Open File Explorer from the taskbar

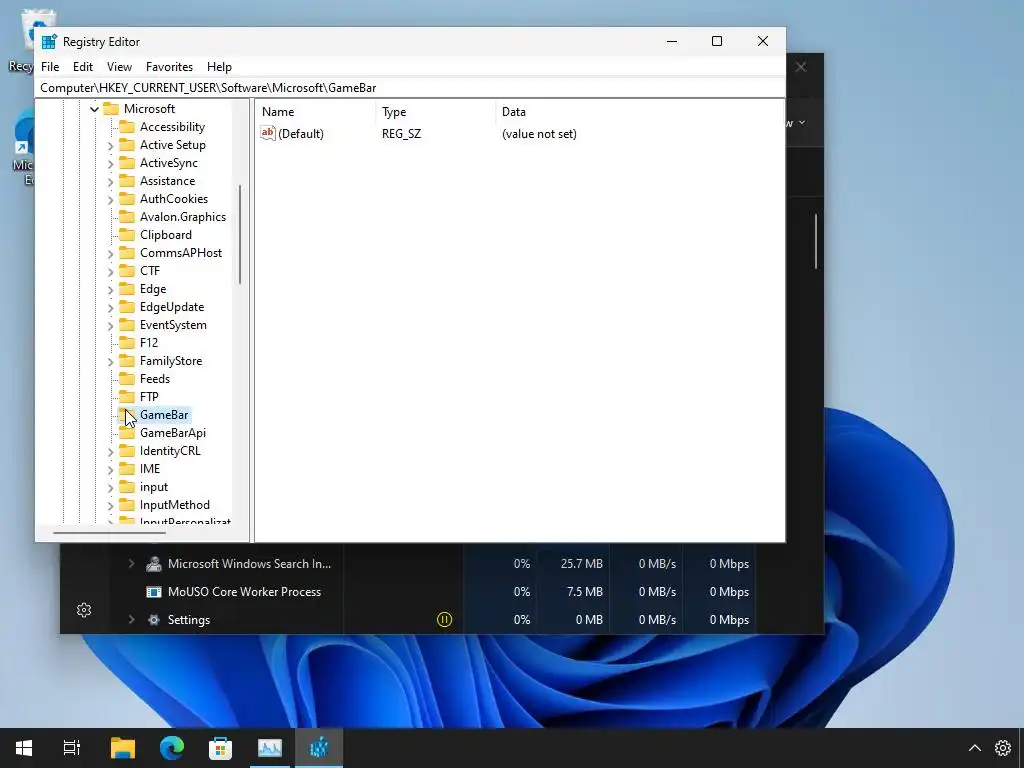tap(123, 748)
